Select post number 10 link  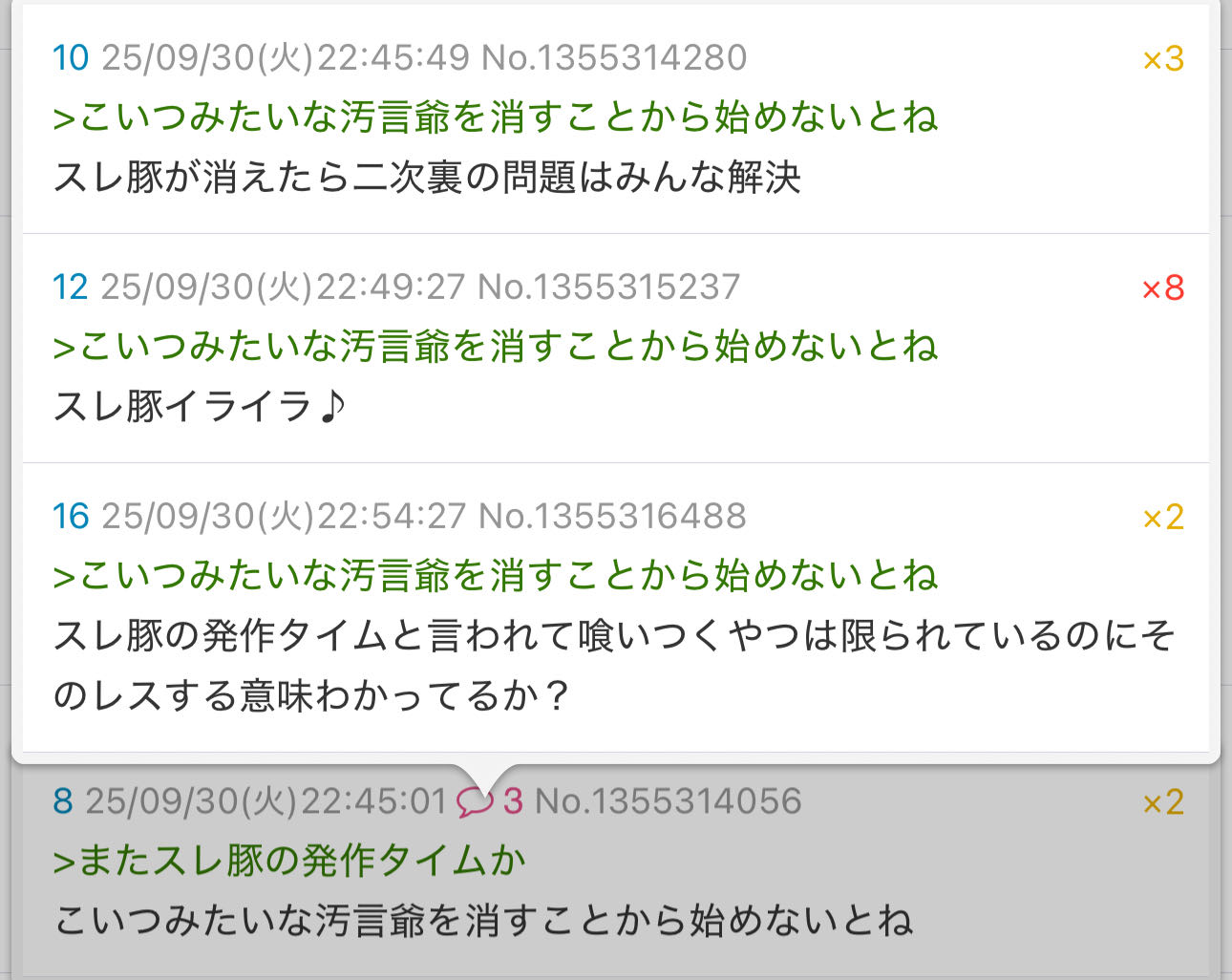tap(71, 57)
